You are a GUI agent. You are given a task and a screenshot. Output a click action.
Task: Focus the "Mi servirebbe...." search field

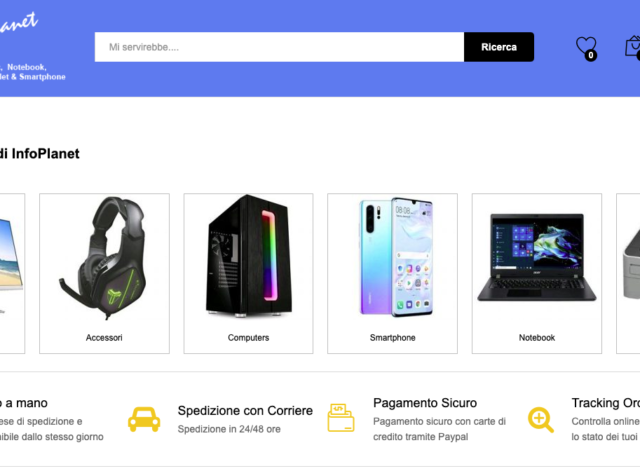click(x=279, y=47)
